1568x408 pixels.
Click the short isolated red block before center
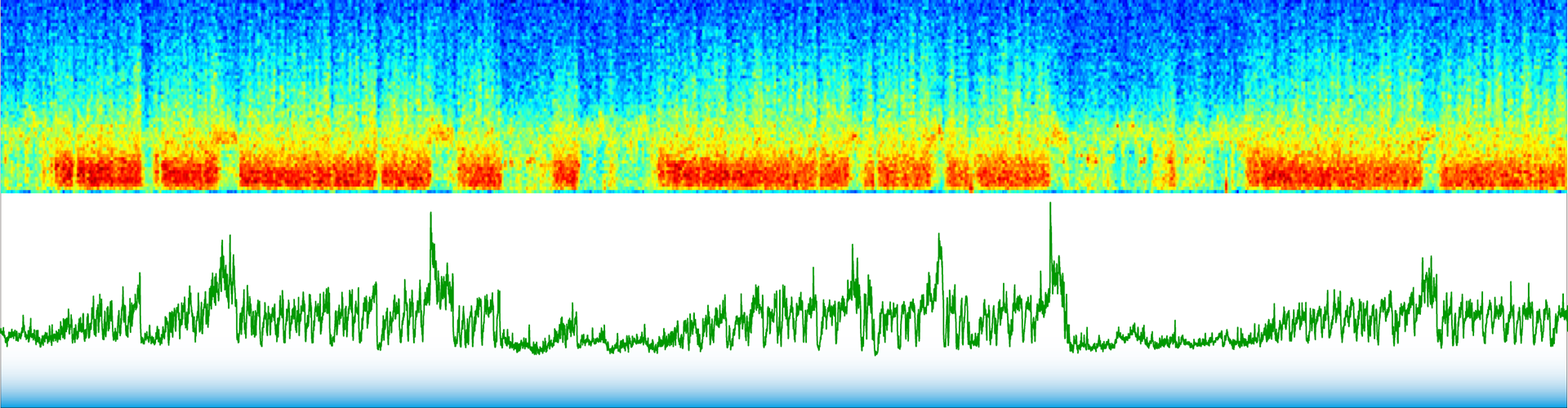pos(565,171)
